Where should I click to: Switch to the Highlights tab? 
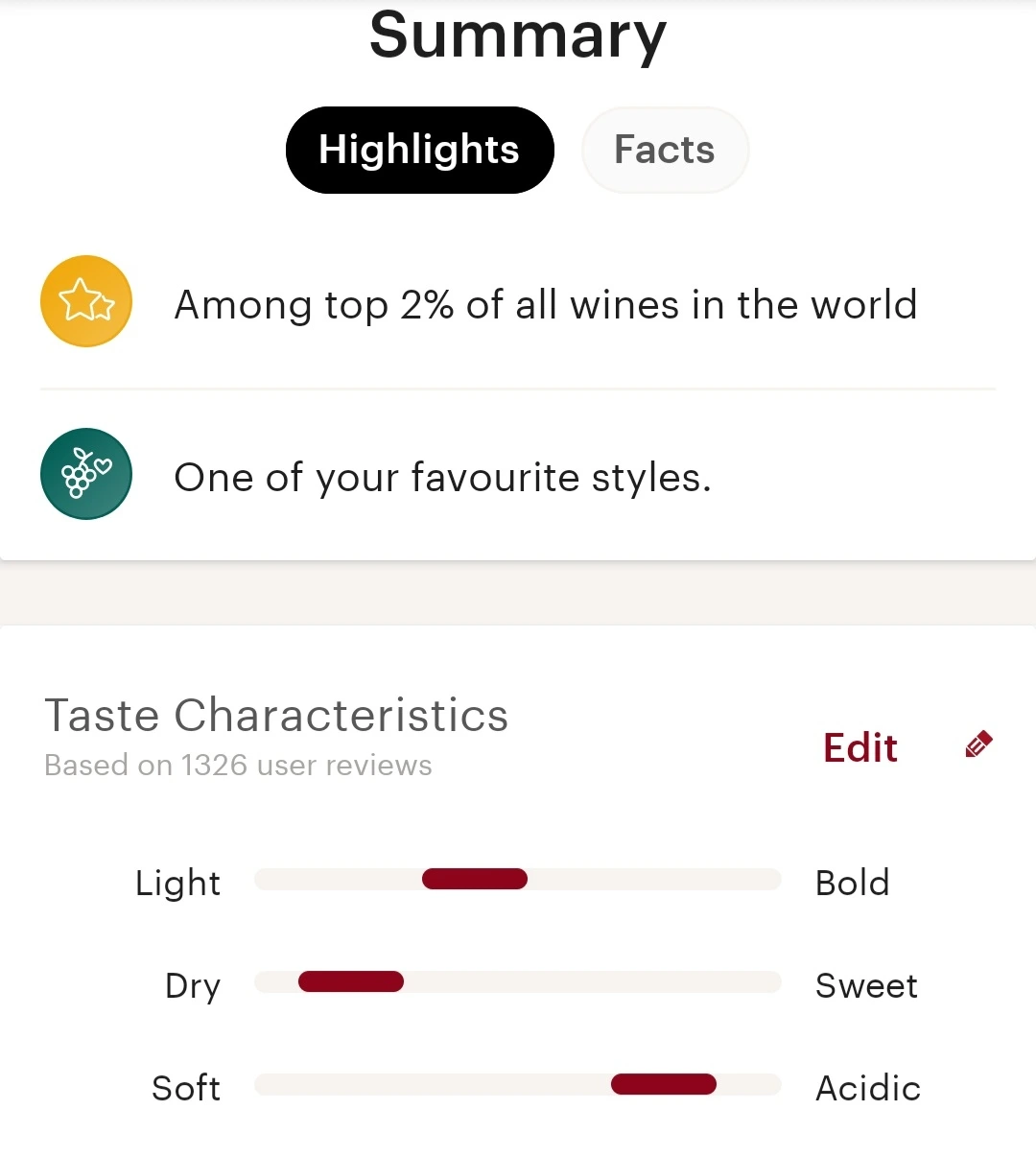coord(420,150)
